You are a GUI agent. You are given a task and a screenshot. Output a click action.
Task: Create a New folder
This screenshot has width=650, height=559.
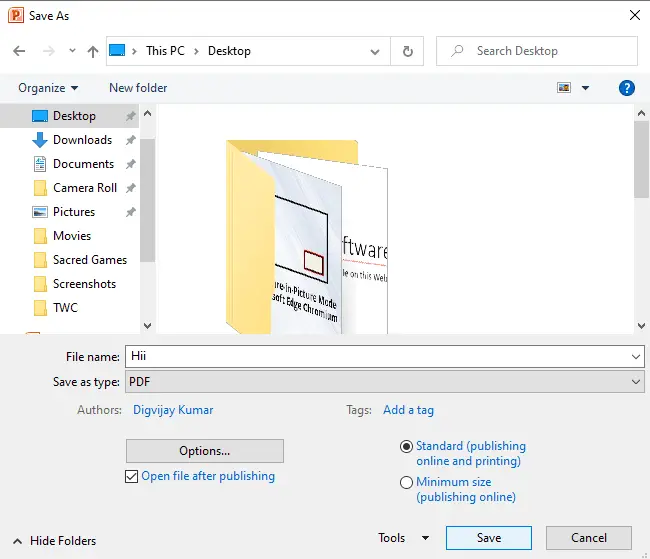click(138, 88)
